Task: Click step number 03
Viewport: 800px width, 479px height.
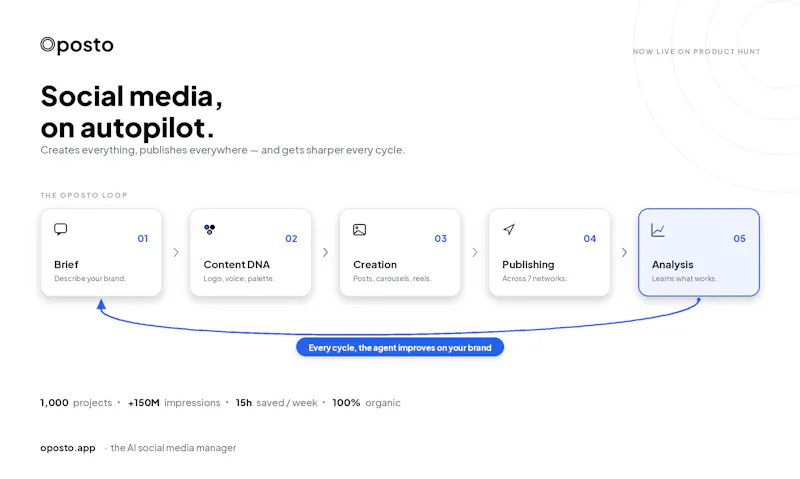Action: tap(441, 238)
